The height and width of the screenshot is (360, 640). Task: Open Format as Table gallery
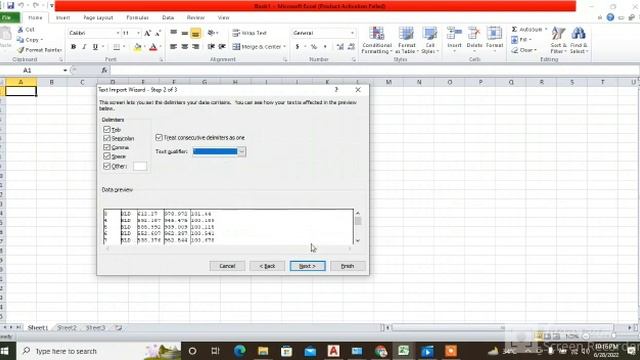[x=407, y=40]
